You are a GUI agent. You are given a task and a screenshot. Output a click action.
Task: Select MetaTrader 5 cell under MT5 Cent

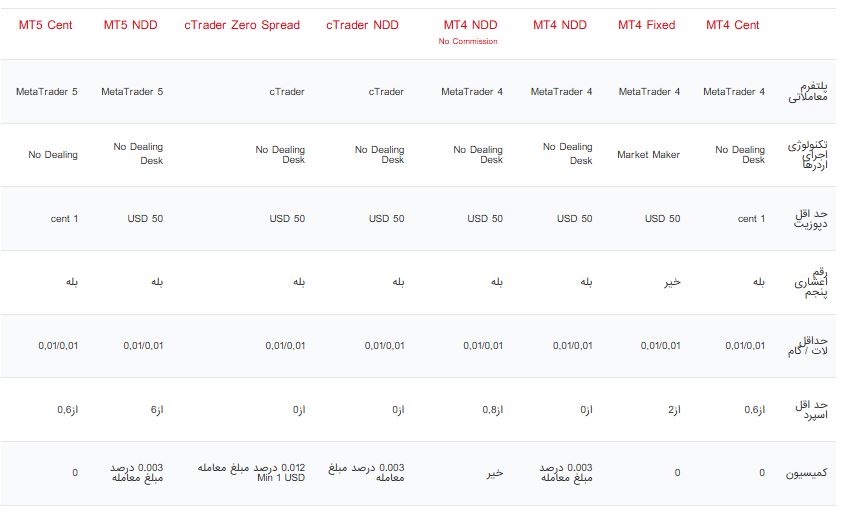(47, 92)
